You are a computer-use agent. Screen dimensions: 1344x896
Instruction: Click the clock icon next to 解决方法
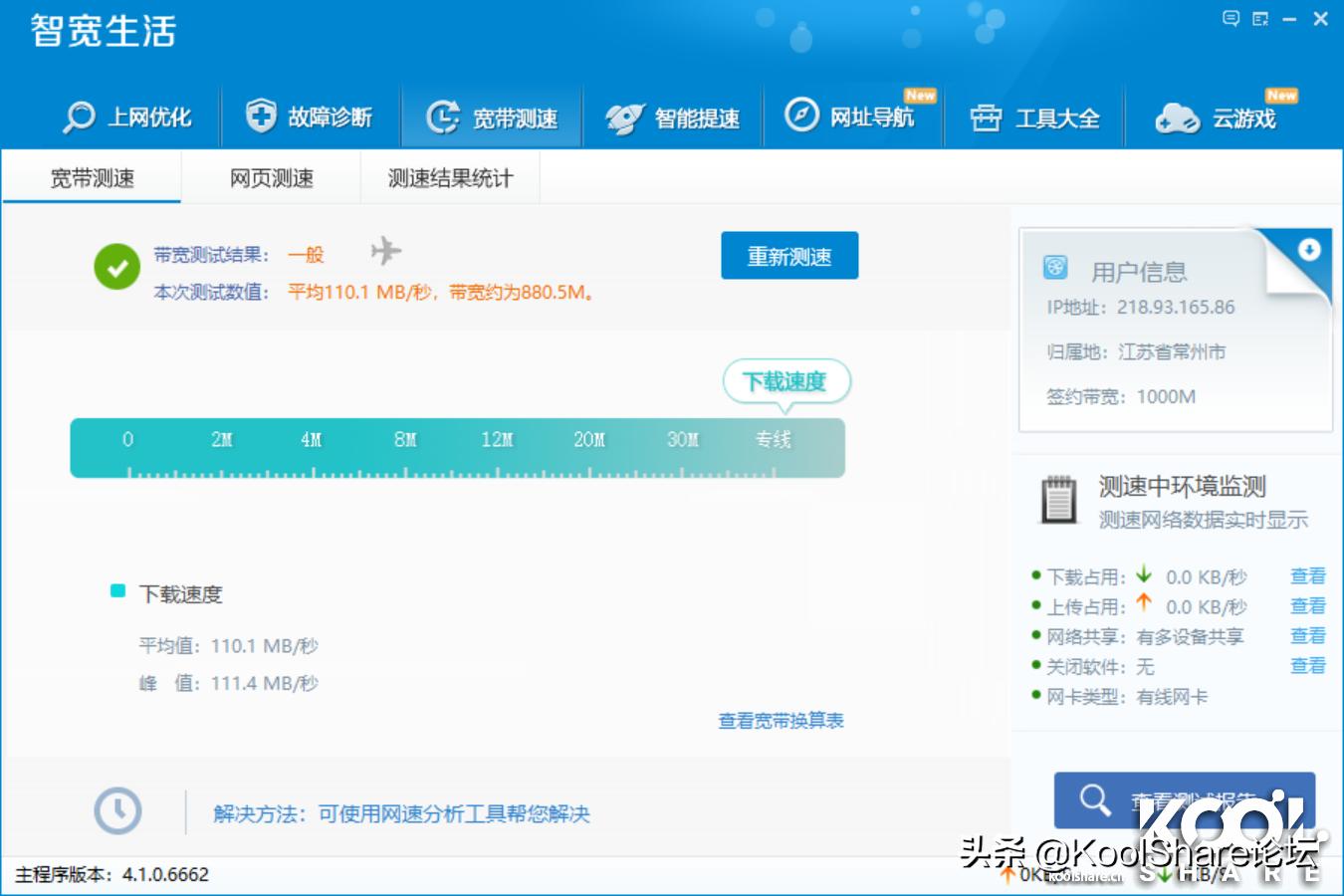click(x=117, y=810)
